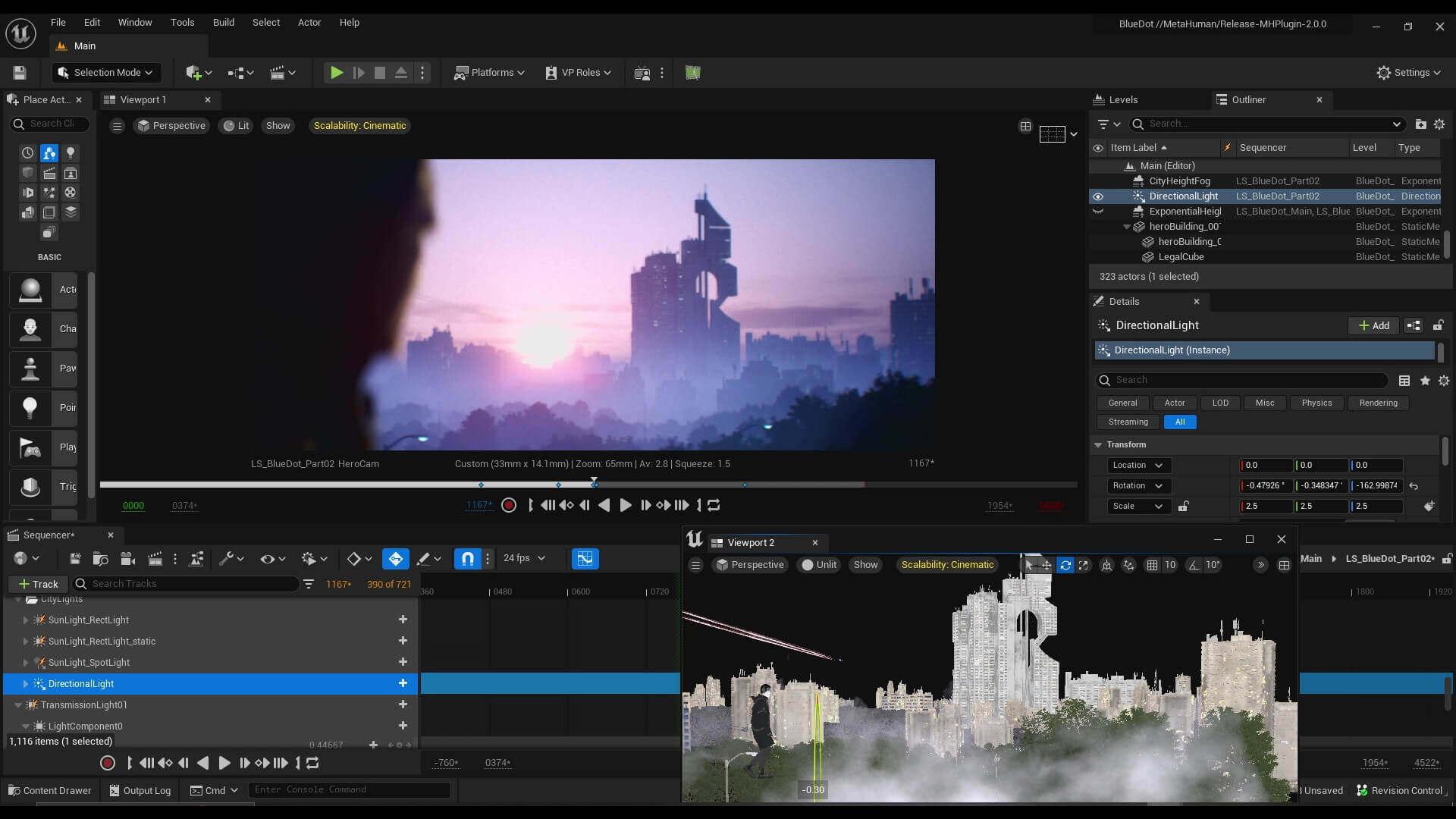1456x819 pixels.
Task: Select the Lights category in Place Actors
Action: tap(71, 152)
